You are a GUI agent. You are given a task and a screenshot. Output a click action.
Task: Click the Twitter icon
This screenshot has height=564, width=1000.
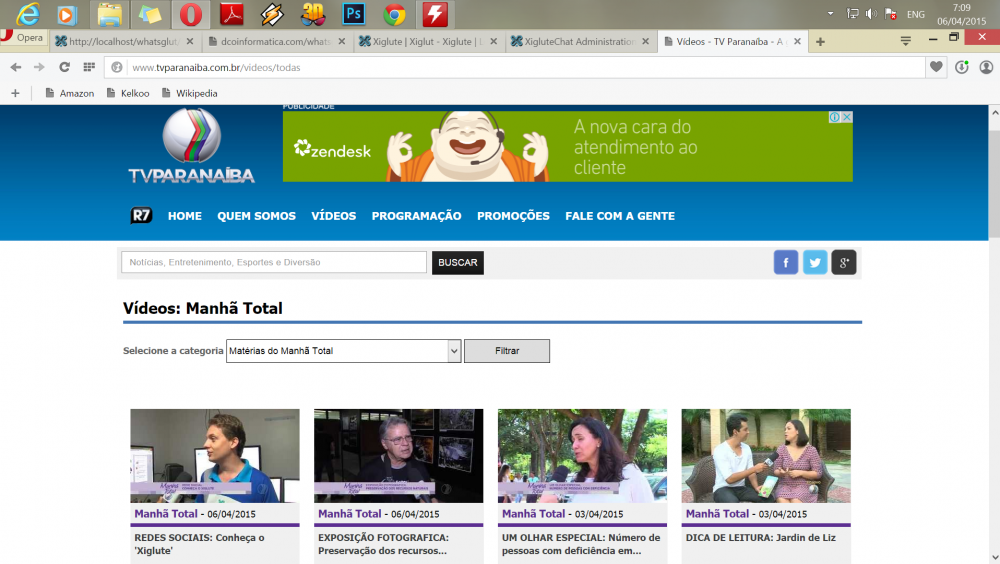pyautogui.click(x=815, y=263)
